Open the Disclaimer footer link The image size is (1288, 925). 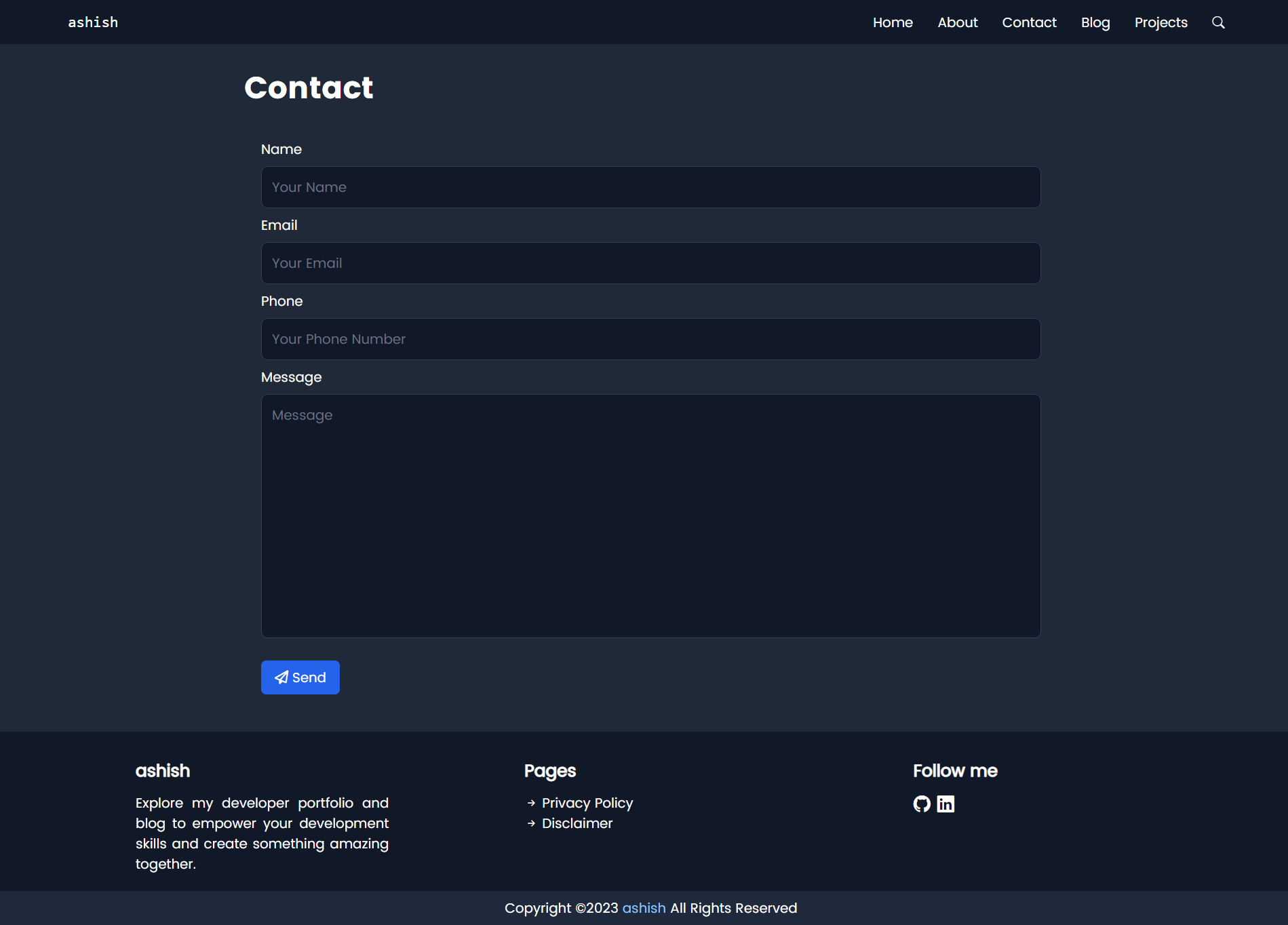coord(577,823)
